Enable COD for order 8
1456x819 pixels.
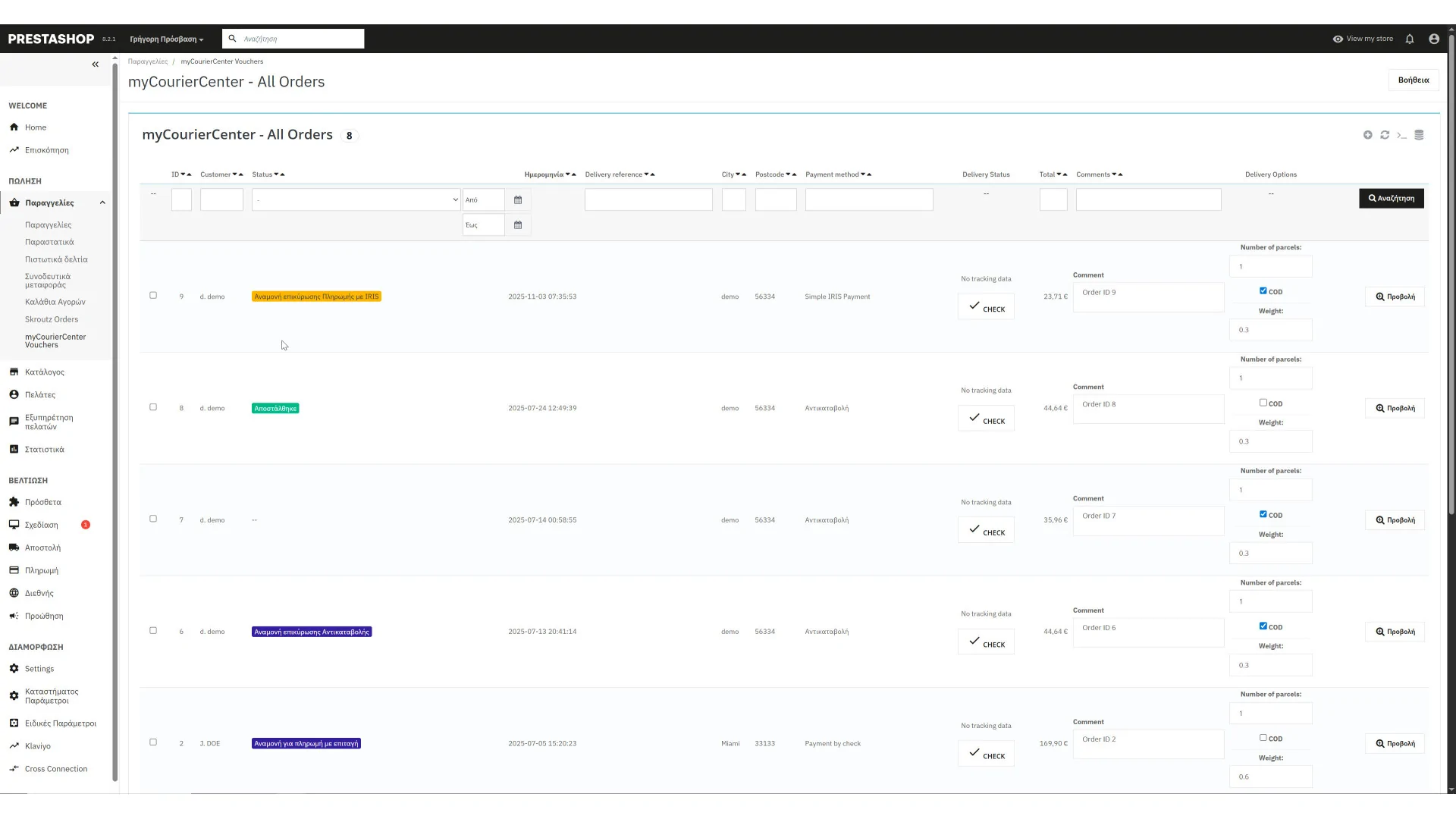[1263, 403]
